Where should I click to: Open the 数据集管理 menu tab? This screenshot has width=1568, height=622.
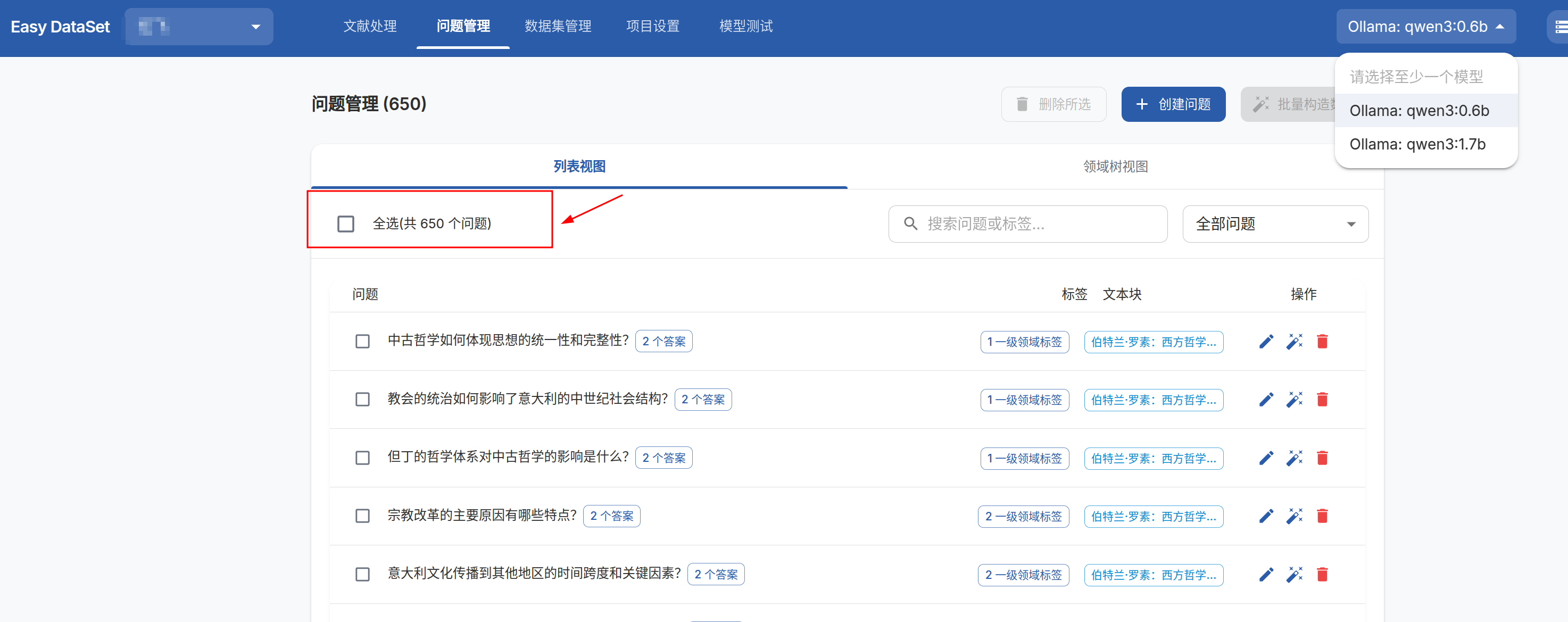tap(558, 26)
